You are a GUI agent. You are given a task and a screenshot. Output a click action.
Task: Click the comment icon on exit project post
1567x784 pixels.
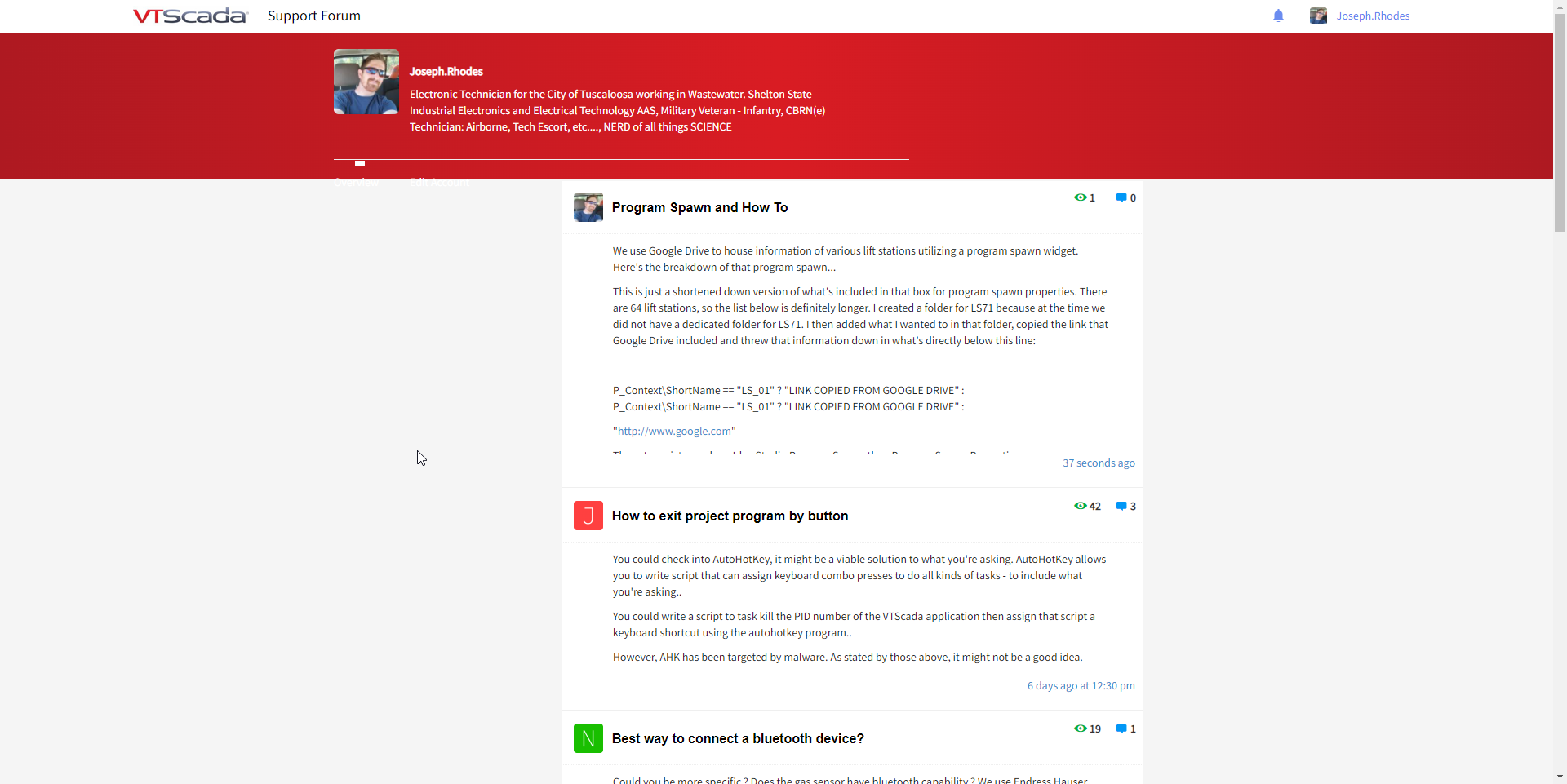coord(1121,507)
